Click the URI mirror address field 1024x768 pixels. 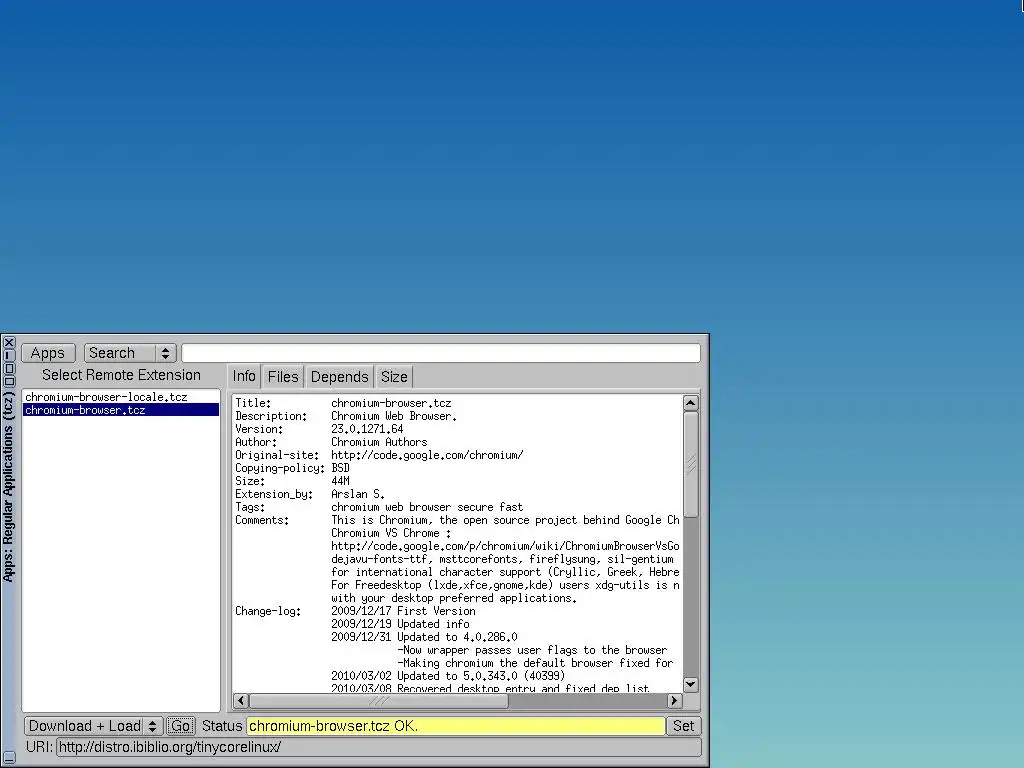(x=379, y=747)
